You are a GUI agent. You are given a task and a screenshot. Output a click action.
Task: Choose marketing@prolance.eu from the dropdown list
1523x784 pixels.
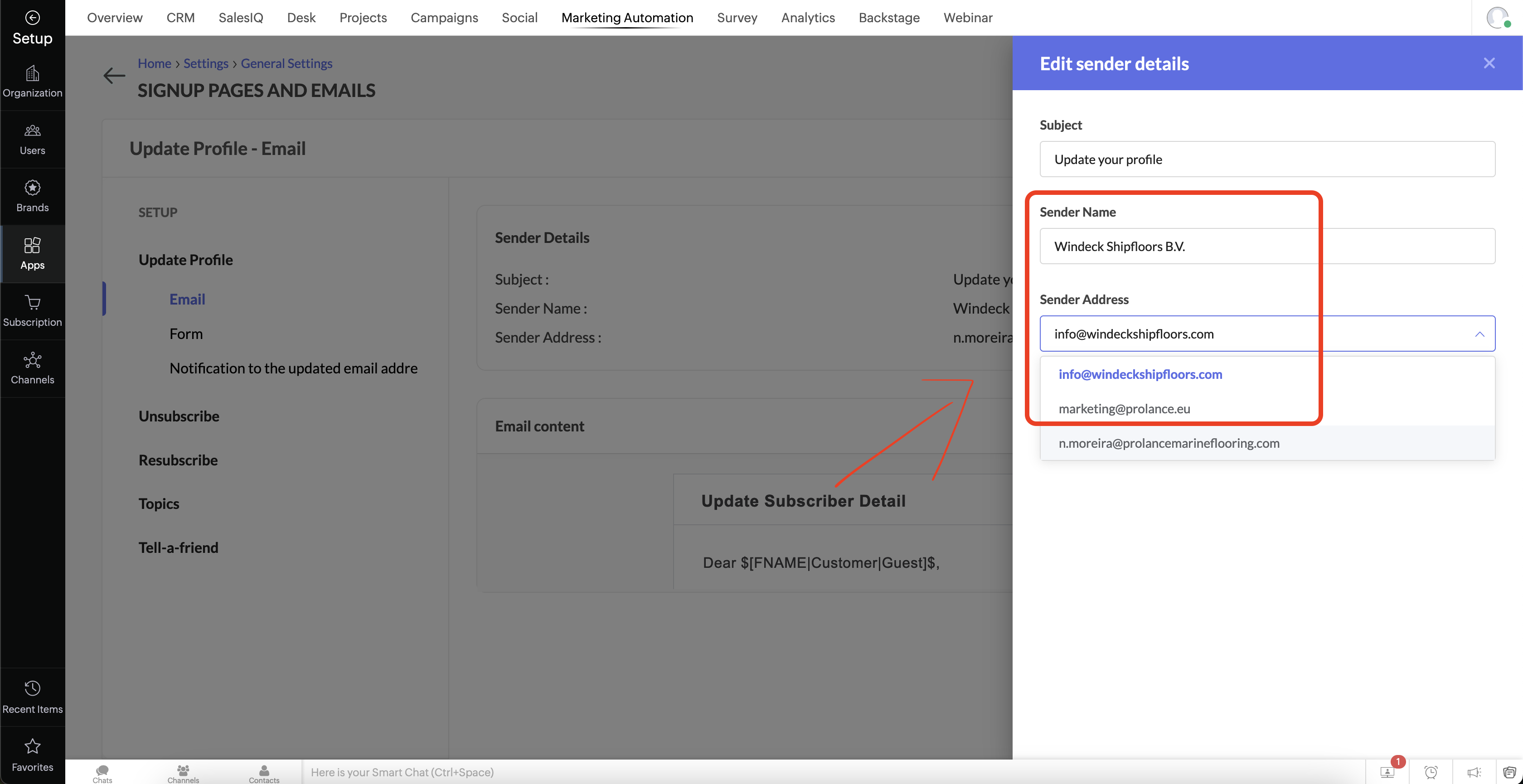tap(1124, 409)
